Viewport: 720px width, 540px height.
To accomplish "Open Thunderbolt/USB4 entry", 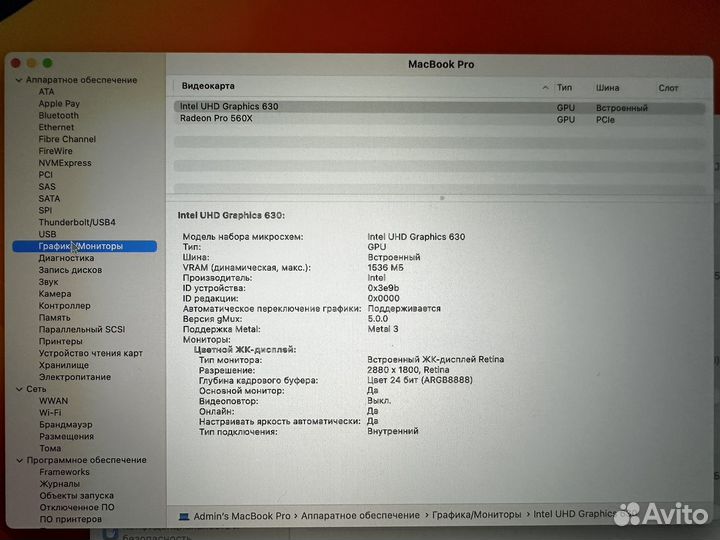I will click(77, 222).
